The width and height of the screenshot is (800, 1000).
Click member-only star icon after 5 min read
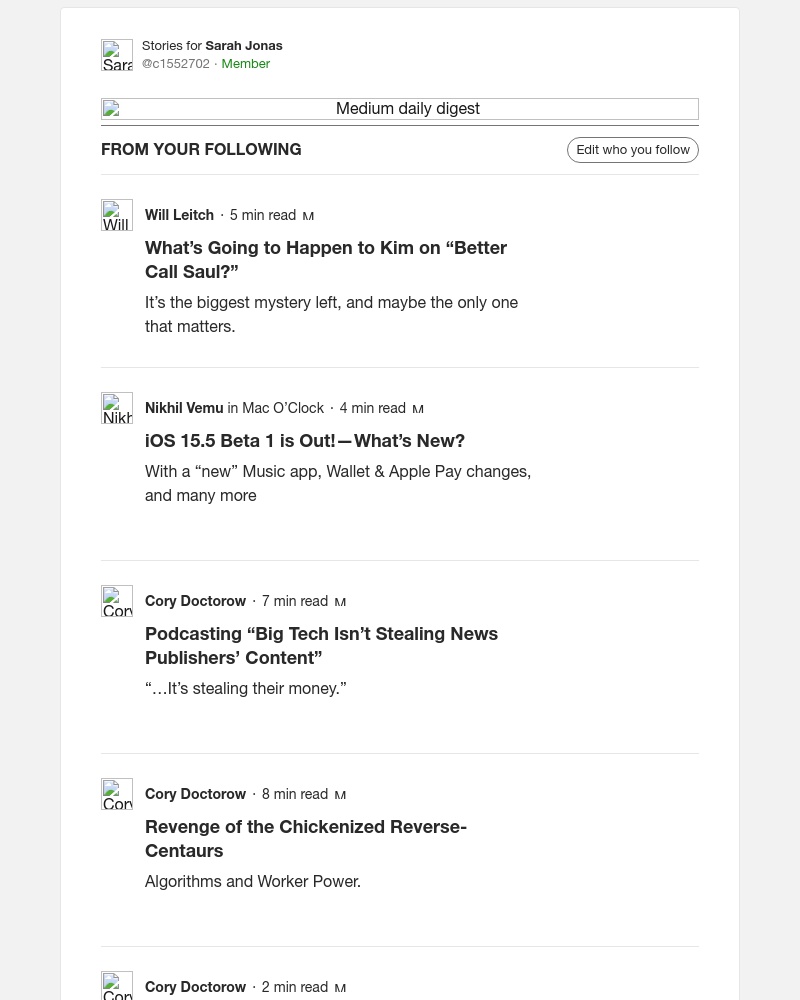(x=308, y=216)
